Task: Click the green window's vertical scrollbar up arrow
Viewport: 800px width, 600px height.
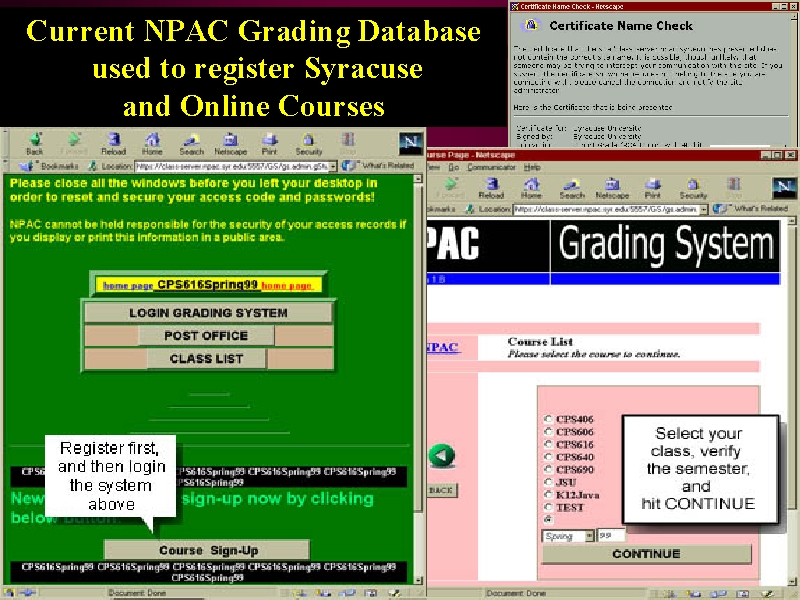Action: click(x=418, y=179)
